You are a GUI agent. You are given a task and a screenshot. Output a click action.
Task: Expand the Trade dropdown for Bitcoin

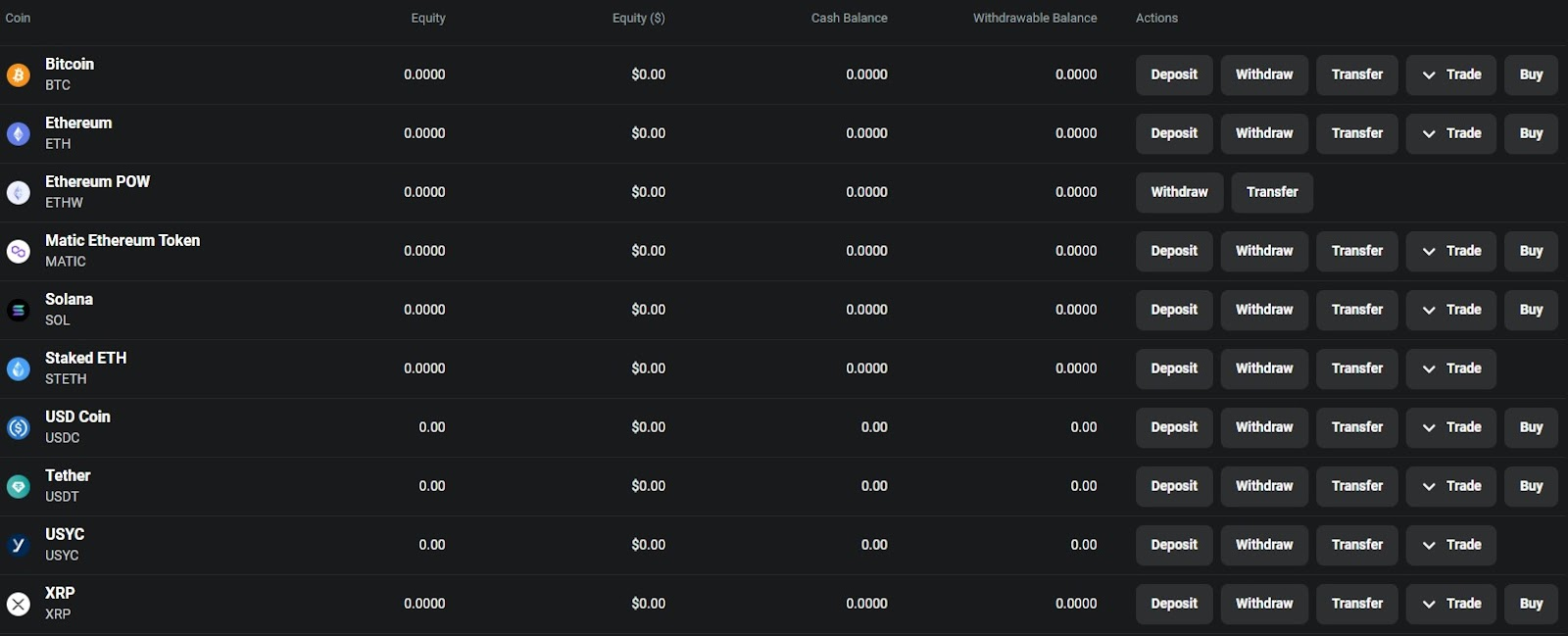1450,74
